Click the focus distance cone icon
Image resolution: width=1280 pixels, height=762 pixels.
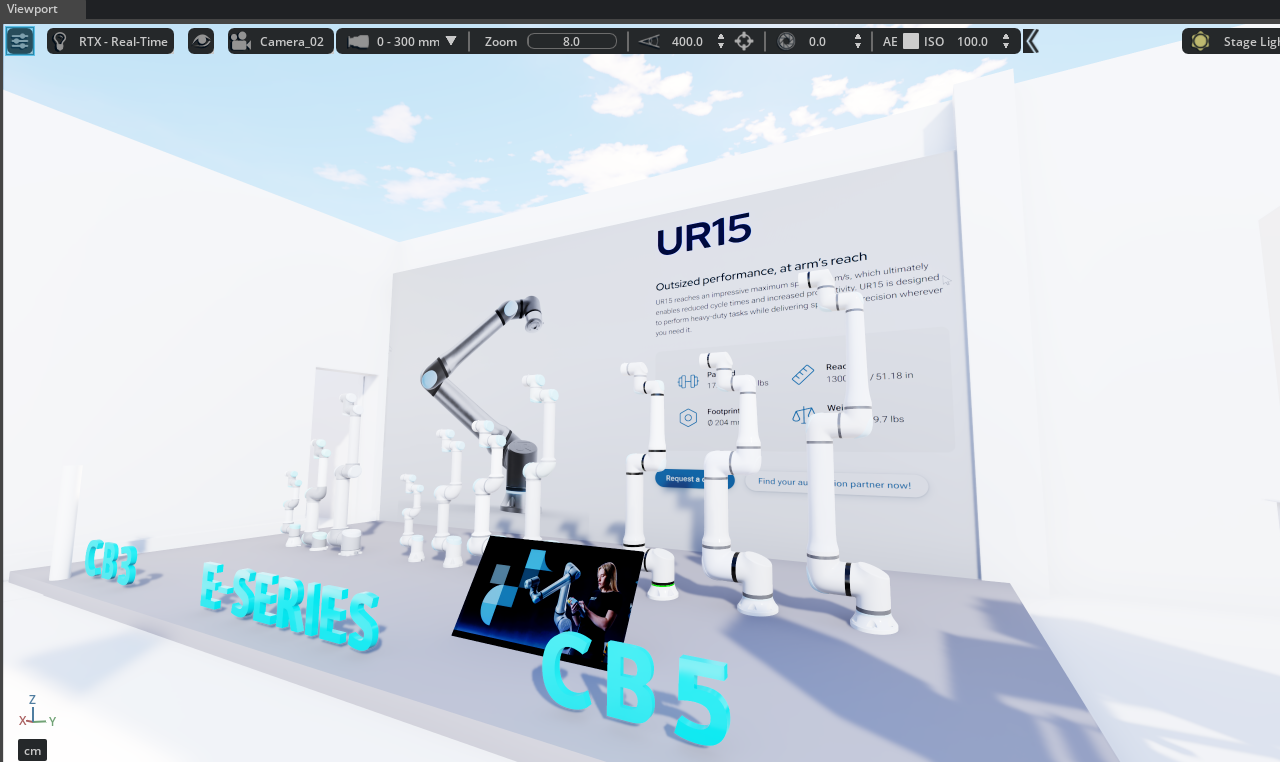pyautogui.click(x=649, y=41)
